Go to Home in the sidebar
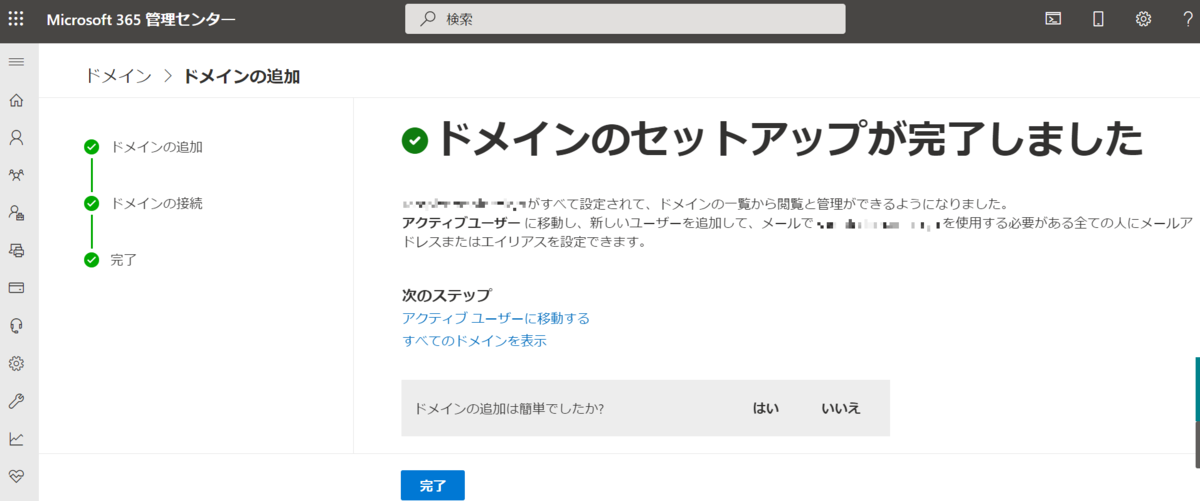 (x=16, y=100)
